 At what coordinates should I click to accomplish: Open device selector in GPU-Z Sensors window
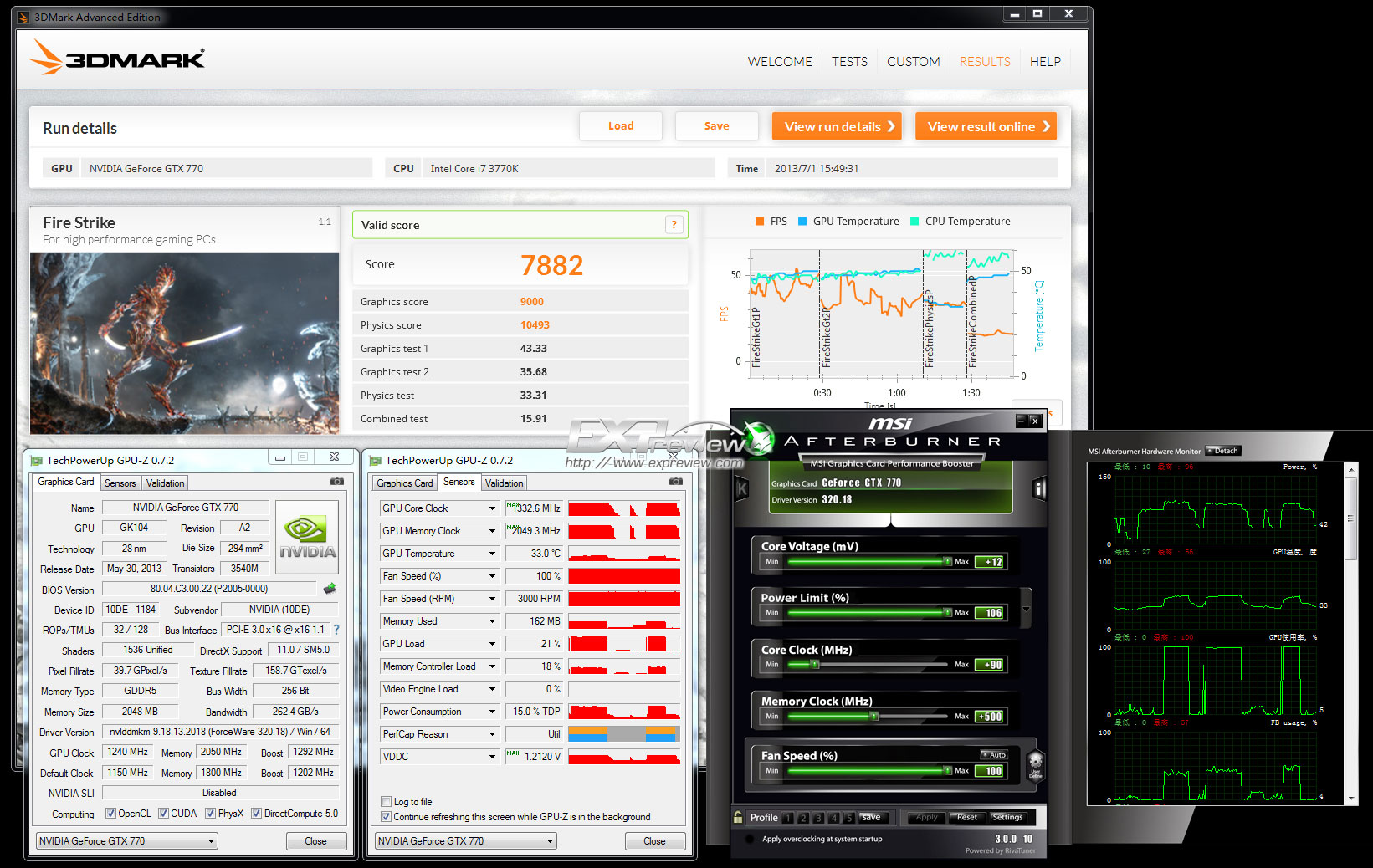click(x=466, y=841)
